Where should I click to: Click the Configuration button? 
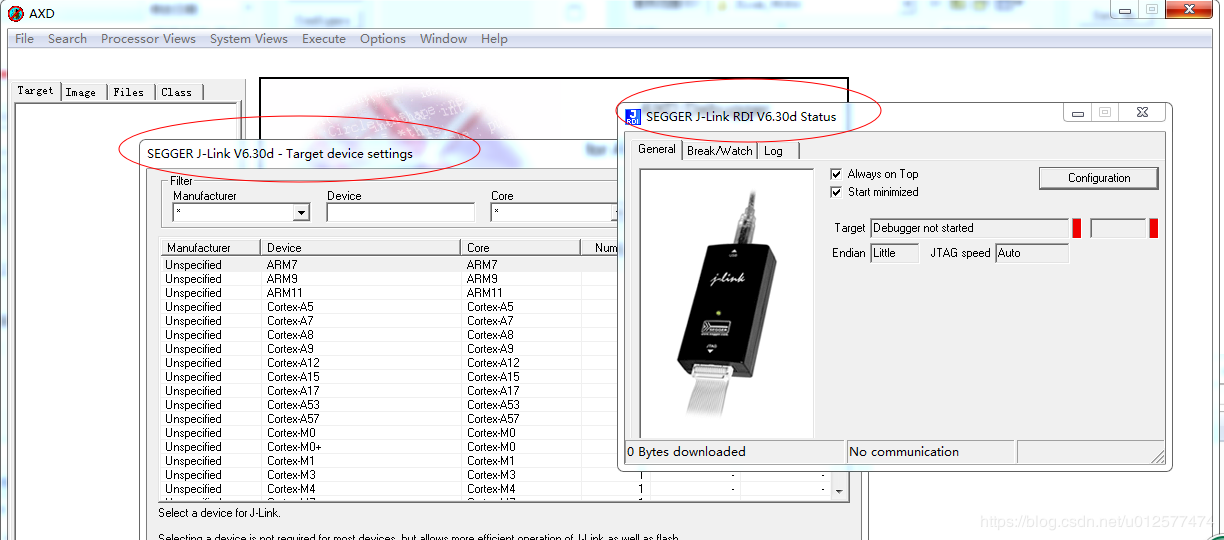coord(1099,178)
